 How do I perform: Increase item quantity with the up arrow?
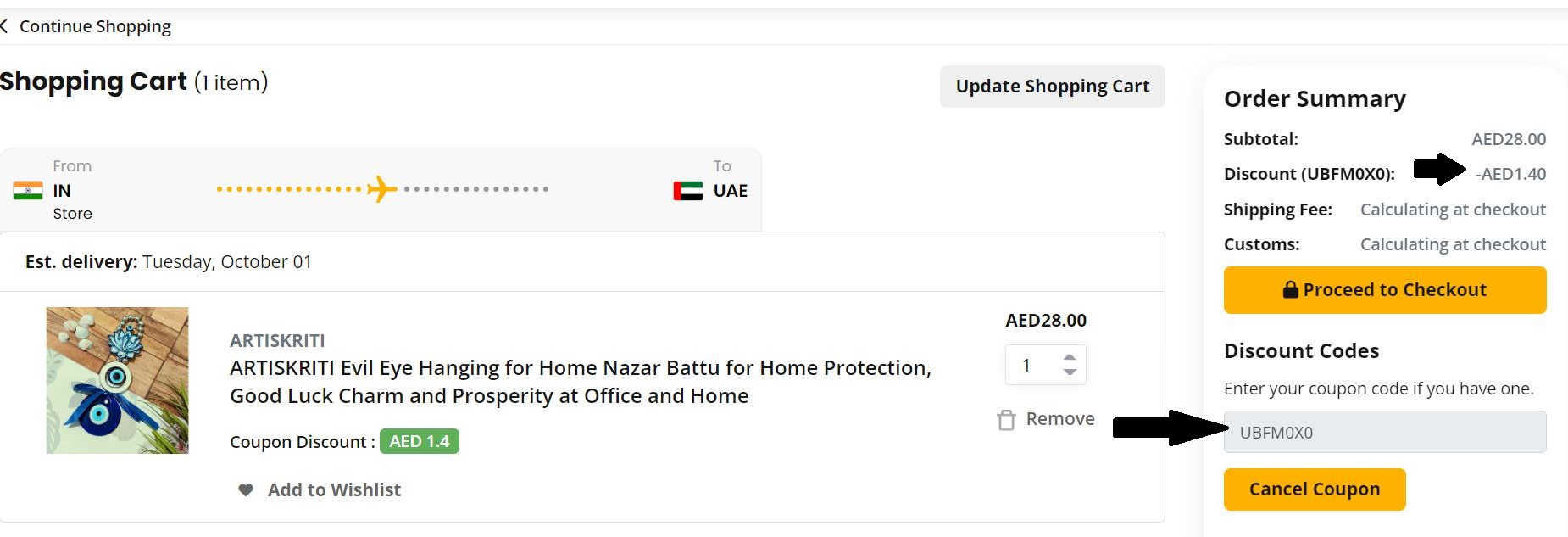(x=1070, y=356)
